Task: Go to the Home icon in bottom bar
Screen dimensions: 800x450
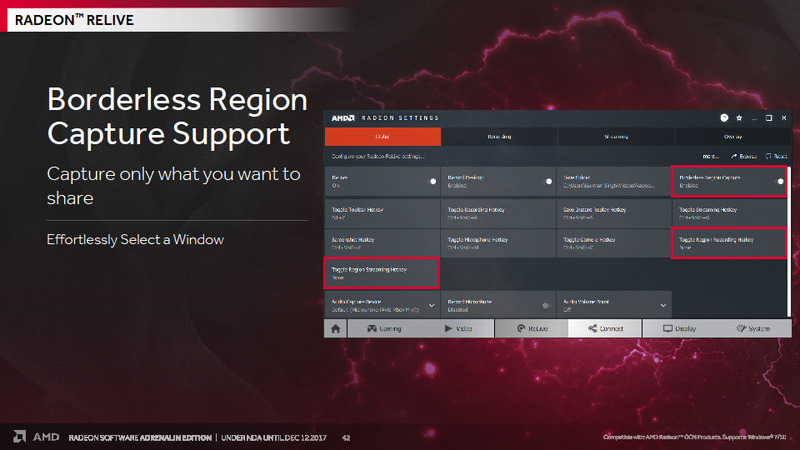Action: [x=336, y=329]
